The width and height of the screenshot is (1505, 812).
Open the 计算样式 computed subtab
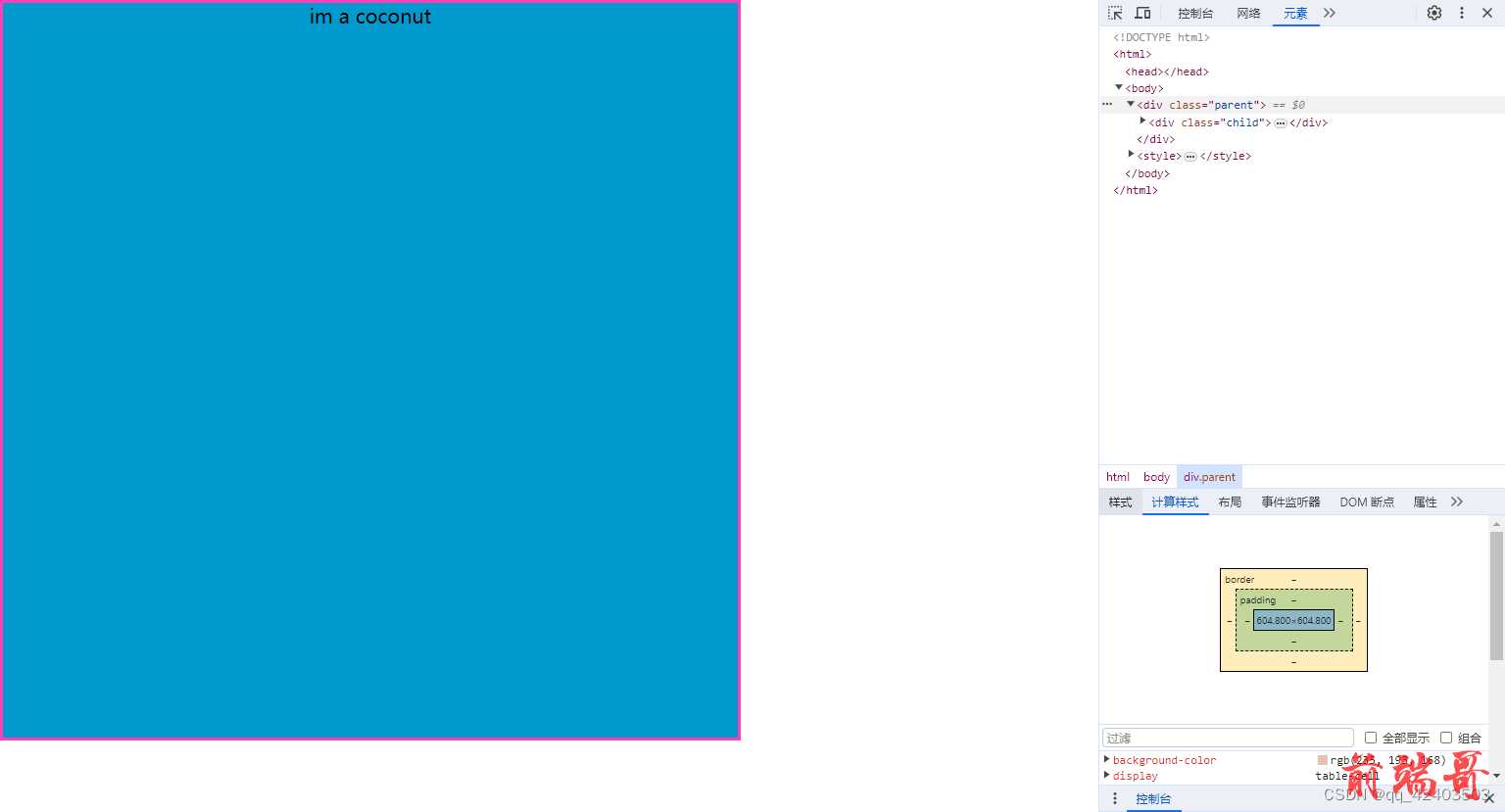pos(1175,502)
